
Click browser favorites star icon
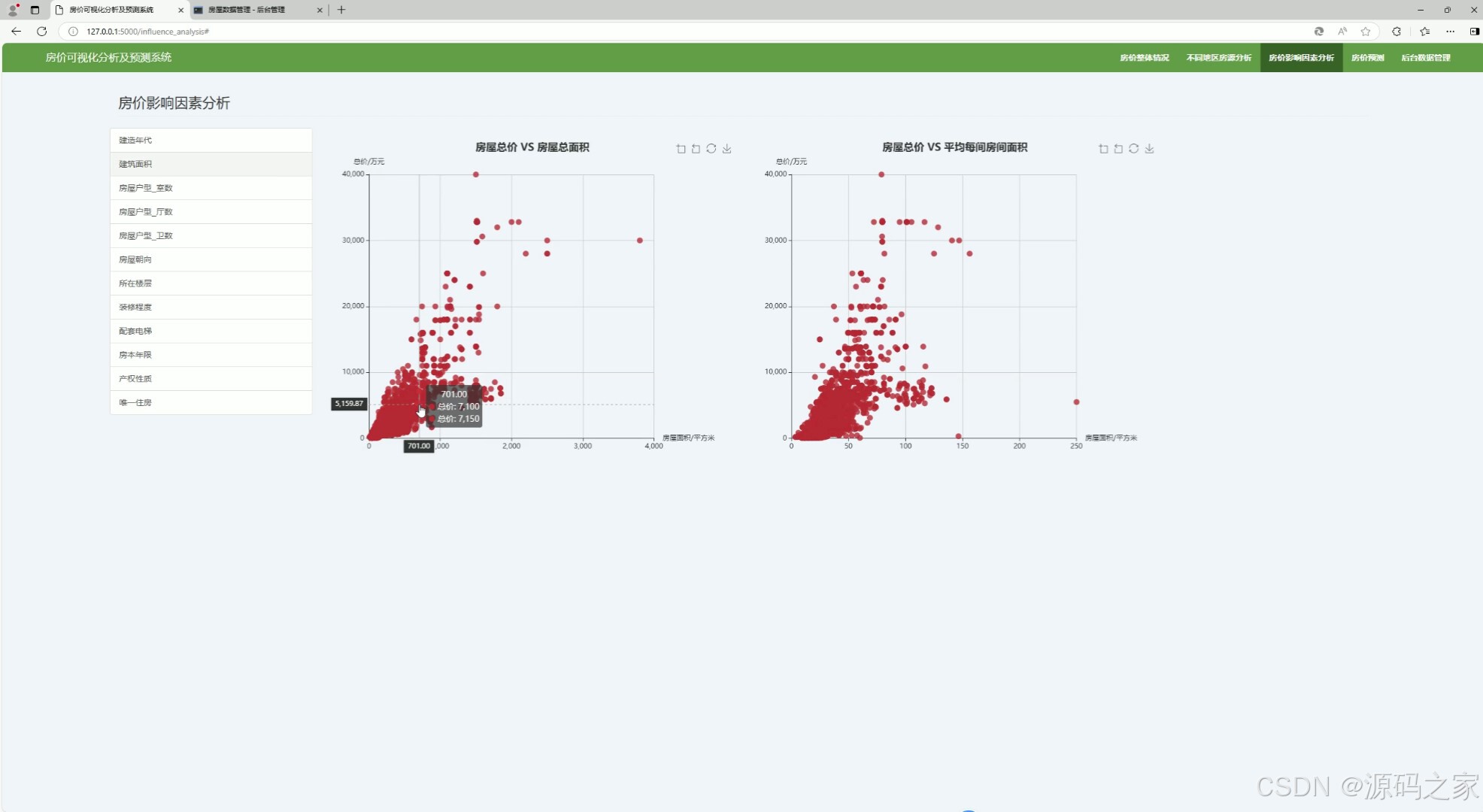[1366, 32]
